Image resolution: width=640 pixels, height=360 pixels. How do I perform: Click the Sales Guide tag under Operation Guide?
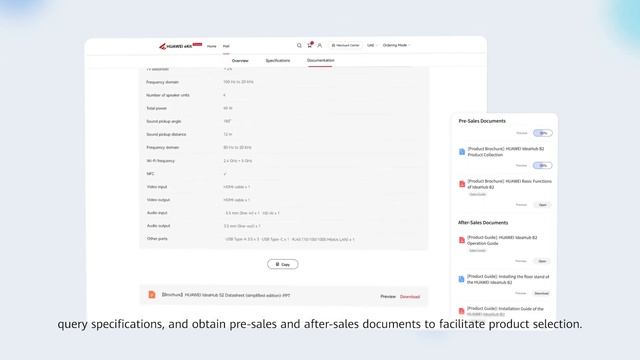click(477, 251)
